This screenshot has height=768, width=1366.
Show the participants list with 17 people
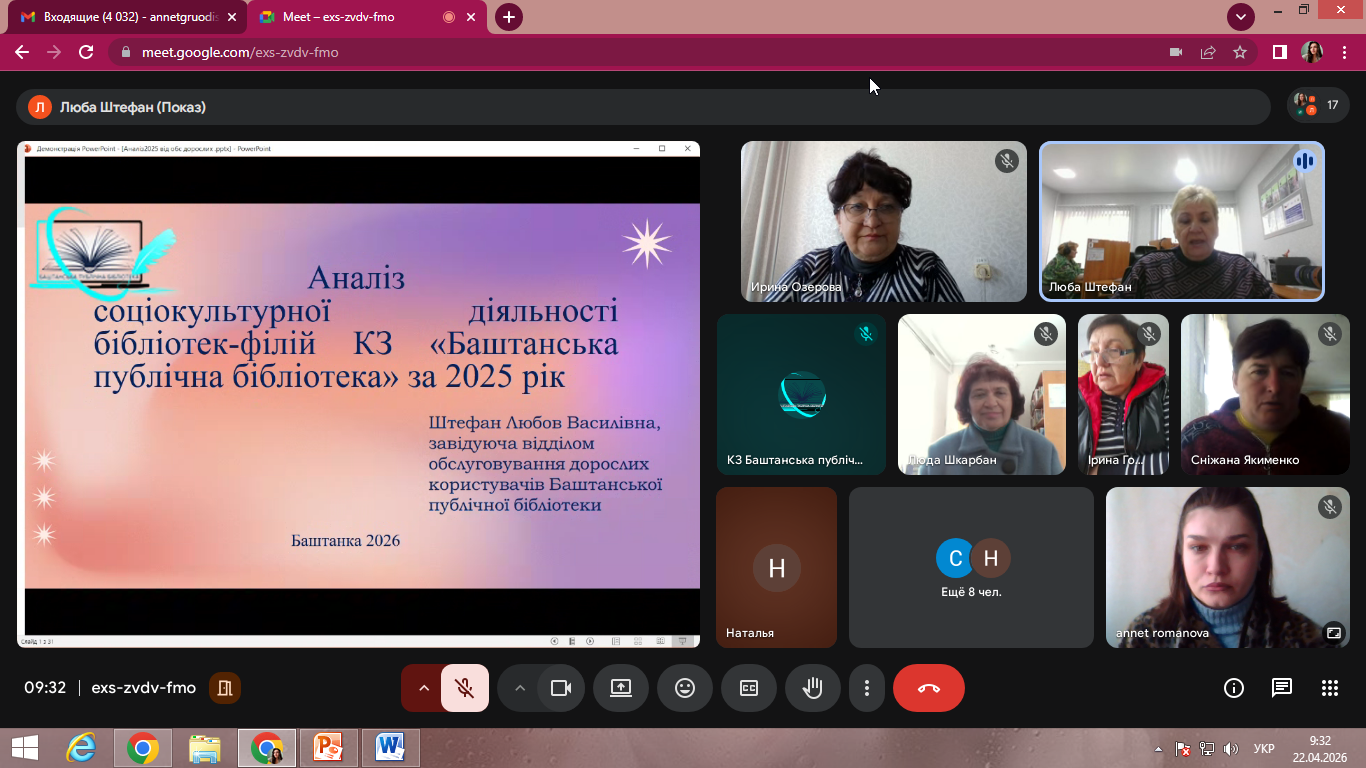[x=1317, y=105]
